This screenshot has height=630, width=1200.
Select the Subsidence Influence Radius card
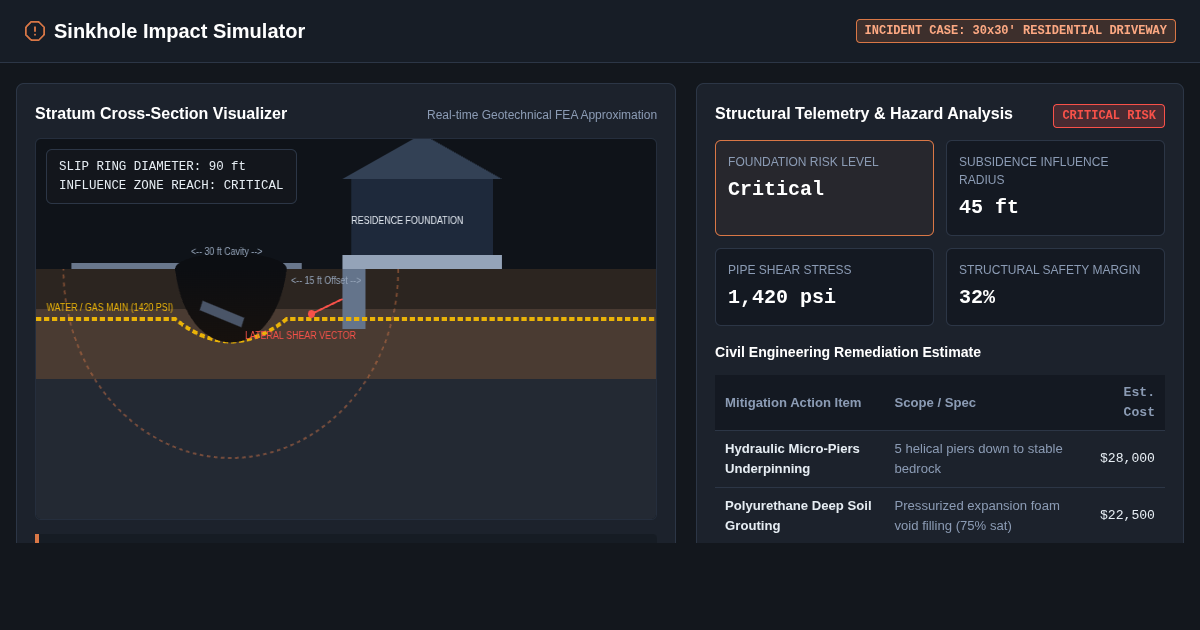[1055, 188]
